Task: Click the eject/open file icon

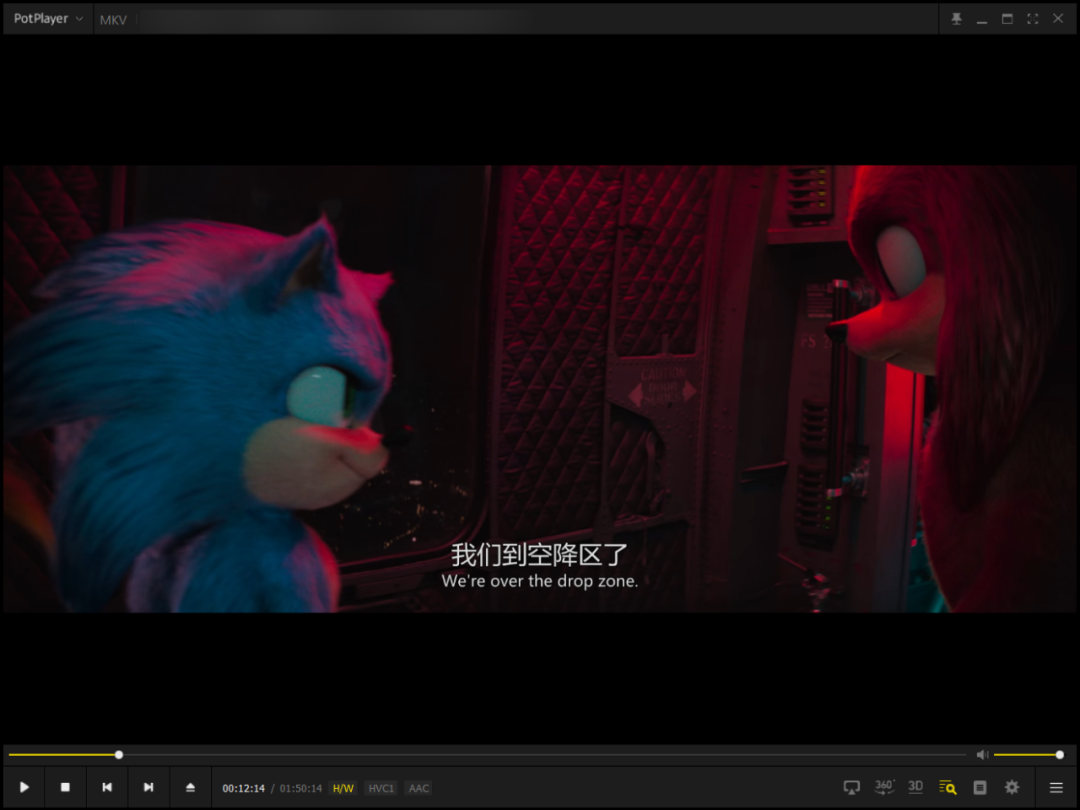Action: (190, 787)
